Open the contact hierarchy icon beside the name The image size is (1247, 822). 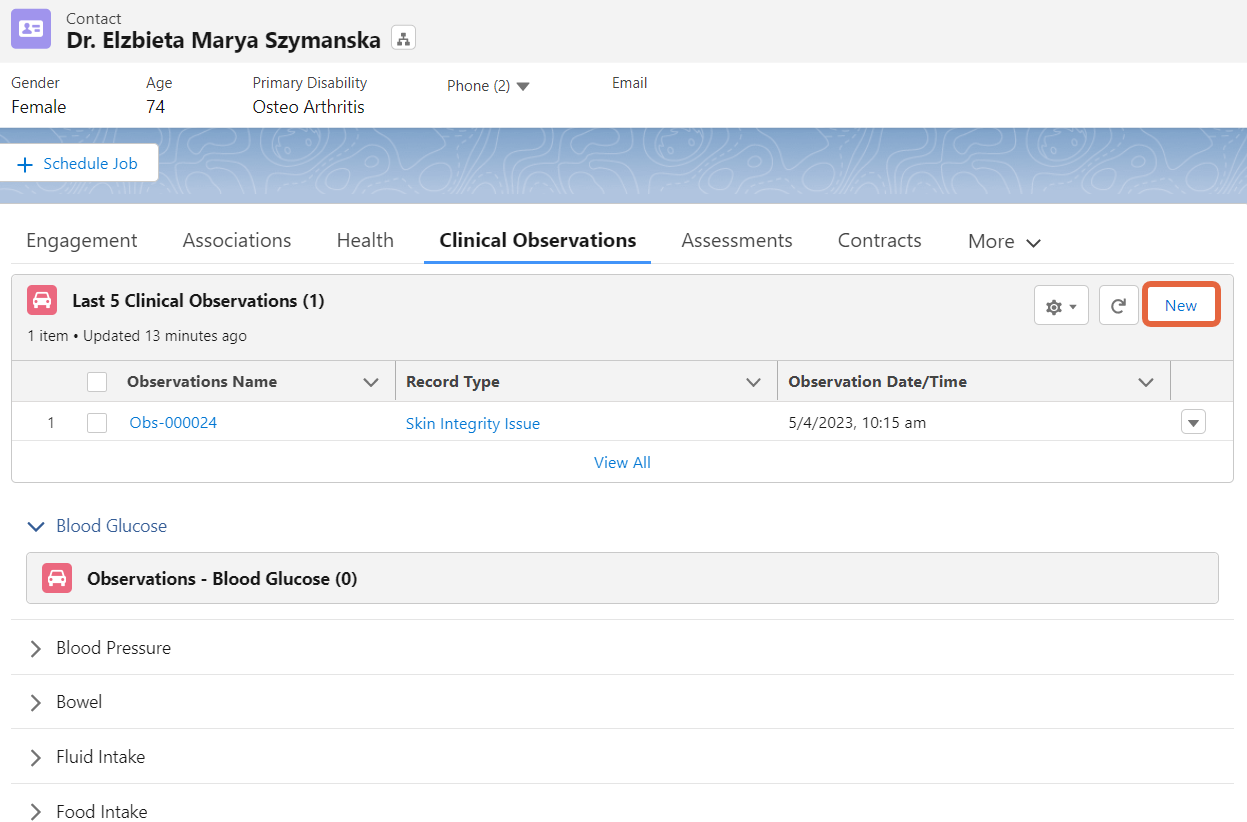point(403,39)
